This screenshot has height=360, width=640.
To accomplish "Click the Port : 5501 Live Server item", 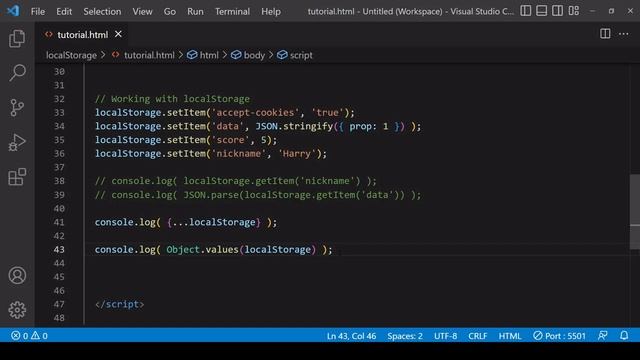I will [559, 336].
